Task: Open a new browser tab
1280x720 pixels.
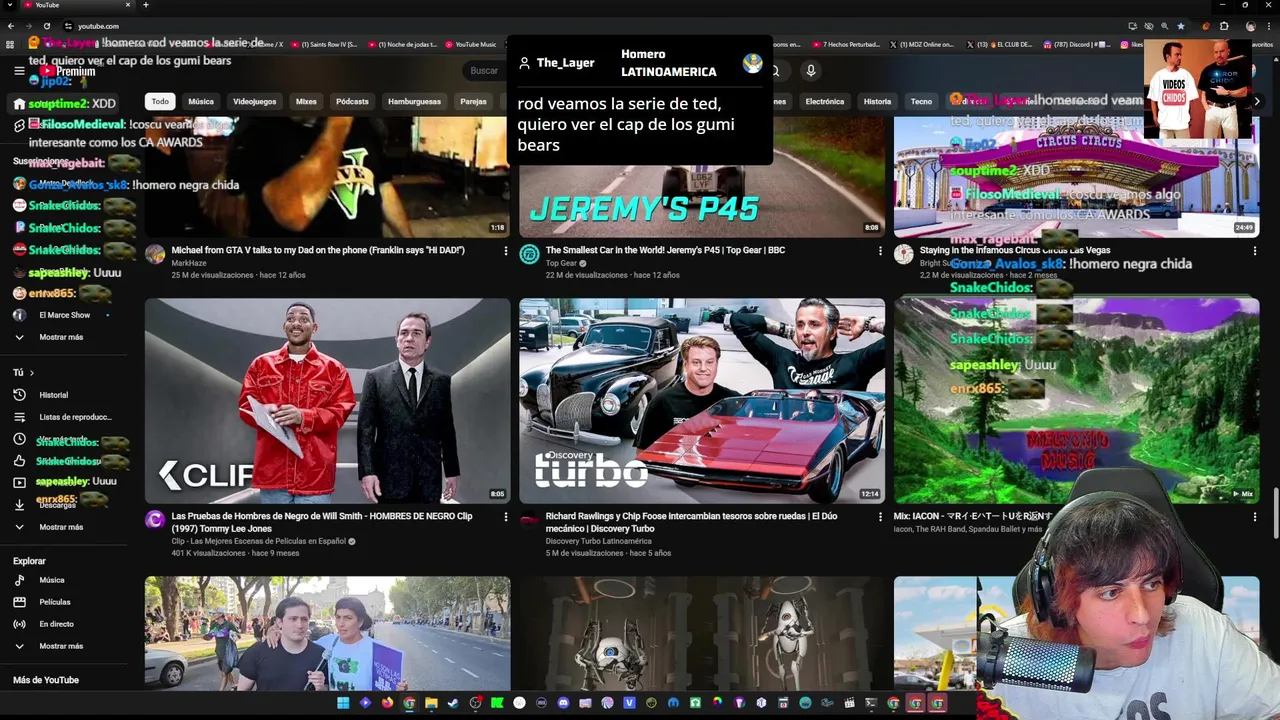Action: click(145, 5)
